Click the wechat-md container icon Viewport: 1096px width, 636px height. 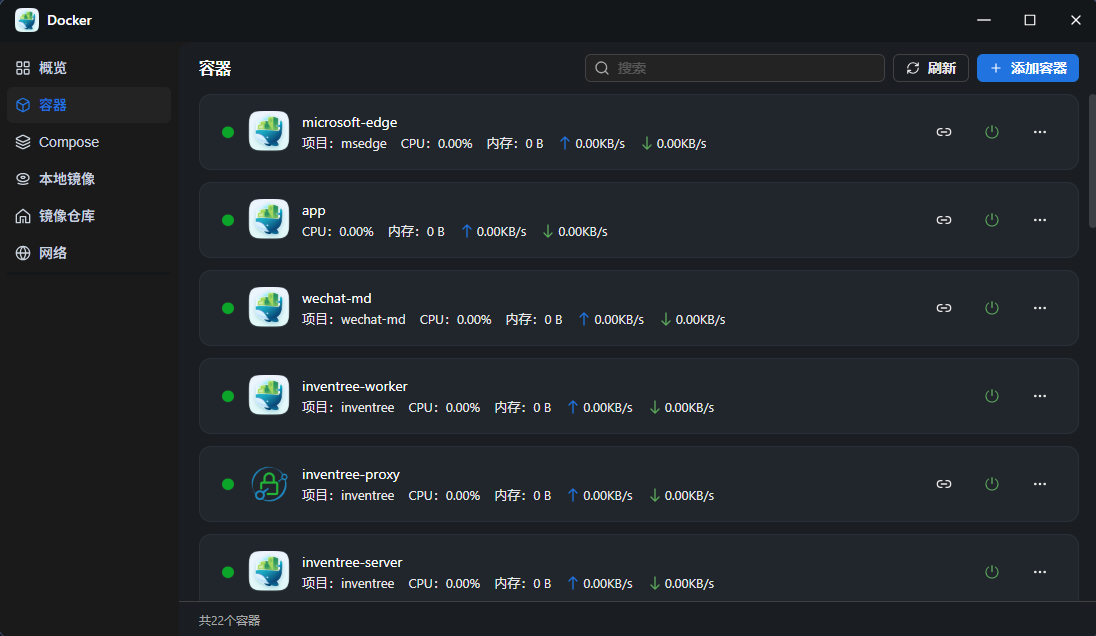coord(269,308)
